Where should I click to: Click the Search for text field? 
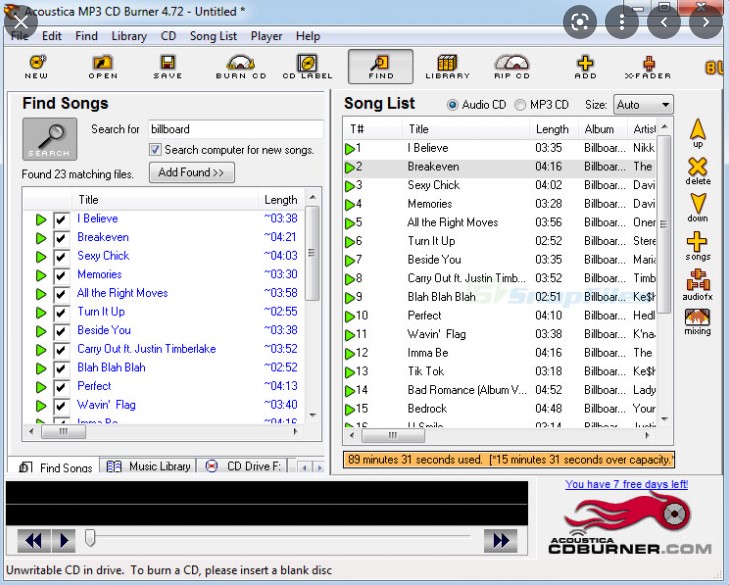pyautogui.click(x=236, y=129)
